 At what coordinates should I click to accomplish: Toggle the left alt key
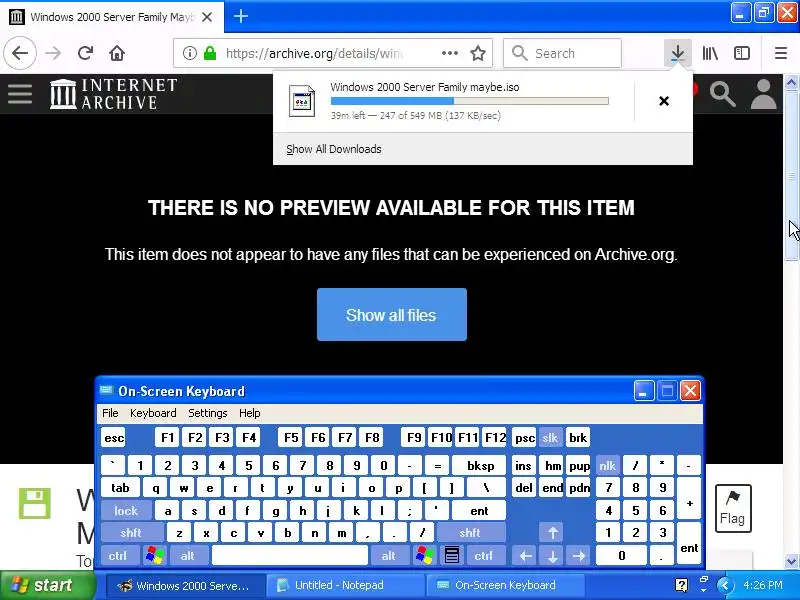[x=188, y=556]
